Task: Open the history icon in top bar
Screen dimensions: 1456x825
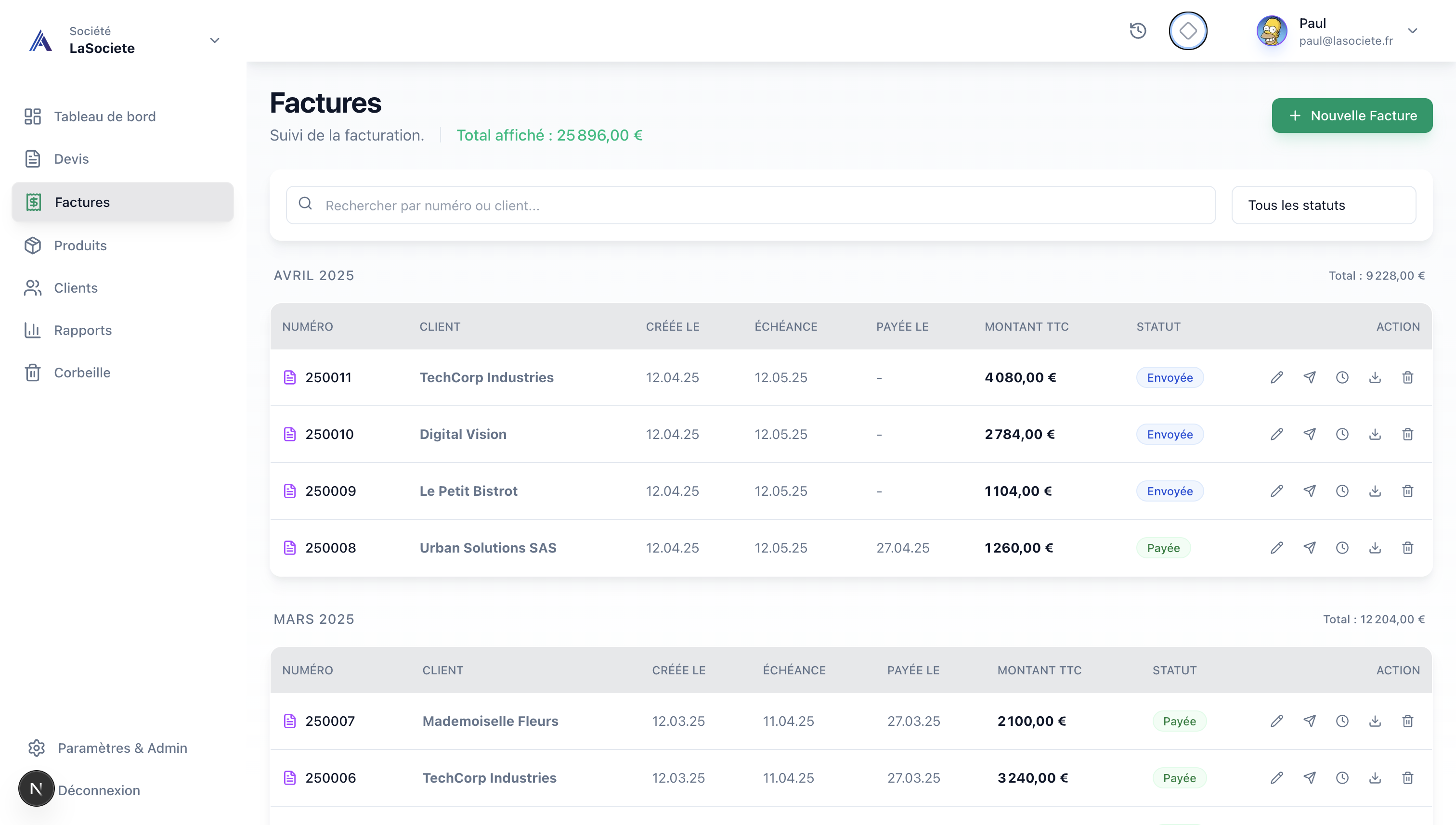Action: coord(1138,31)
